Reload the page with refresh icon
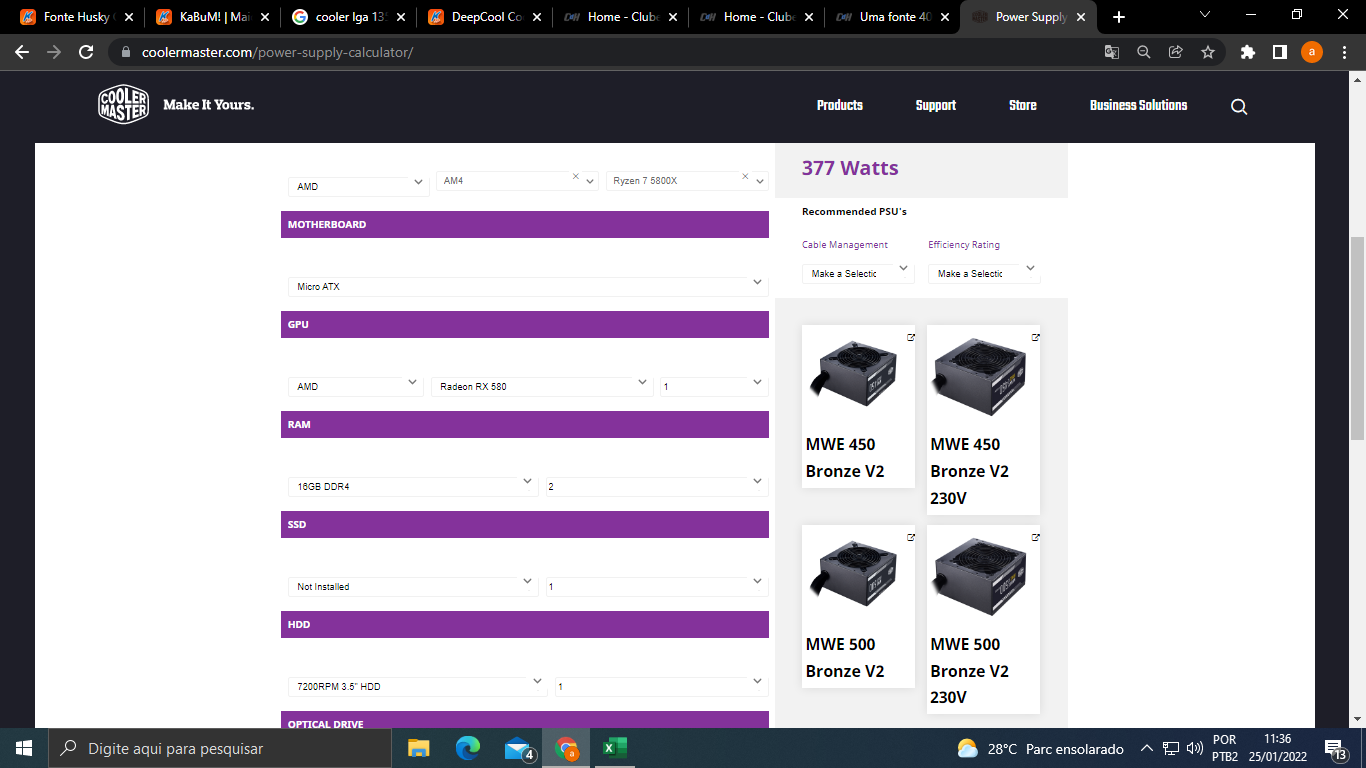This screenshot has height=768, width=1366. point(86,52)
